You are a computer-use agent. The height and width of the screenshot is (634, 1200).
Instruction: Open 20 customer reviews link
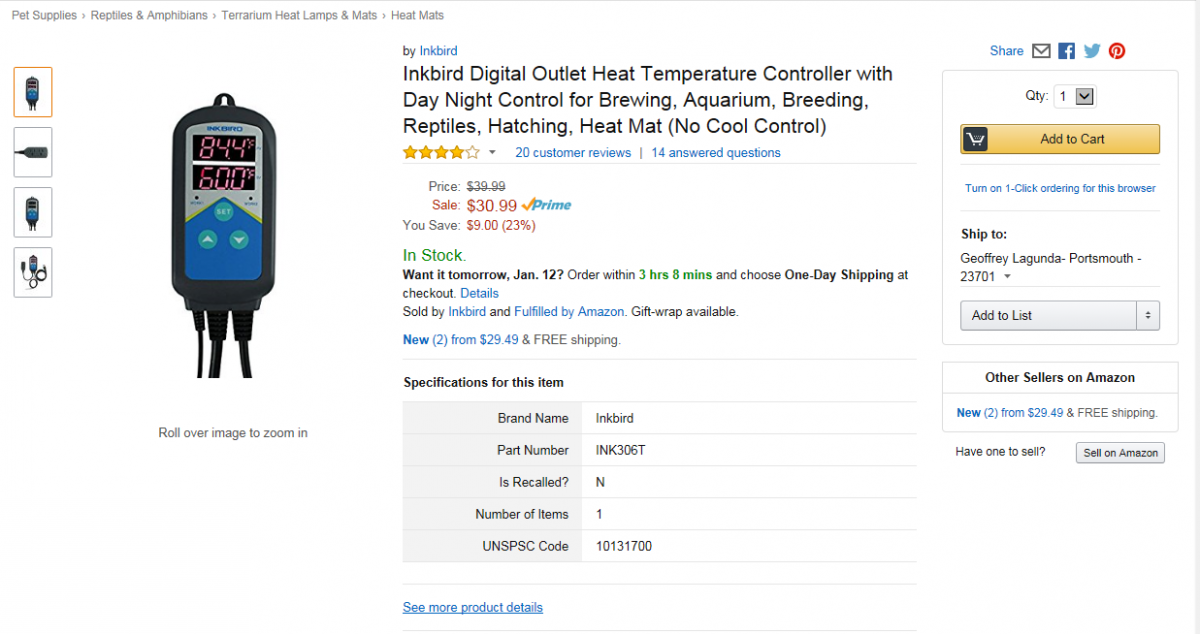(x=573, y=153)
